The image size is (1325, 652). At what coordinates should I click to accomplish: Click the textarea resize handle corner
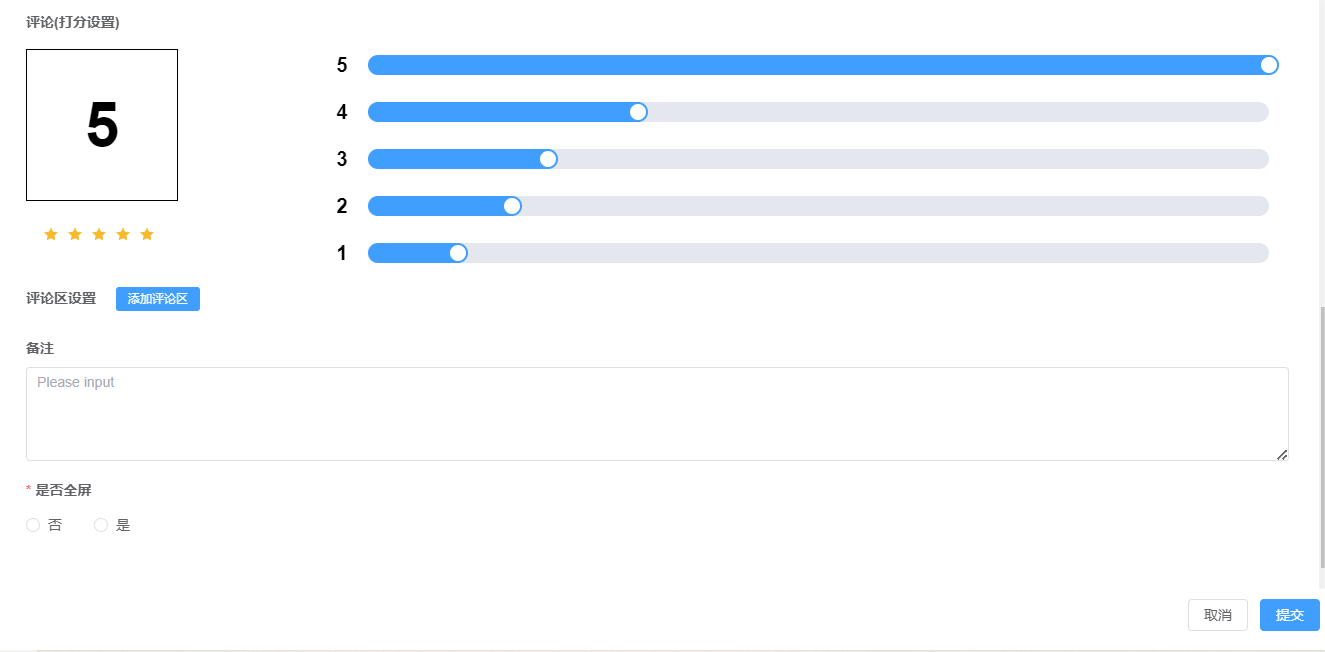[x=1282, y=455]
